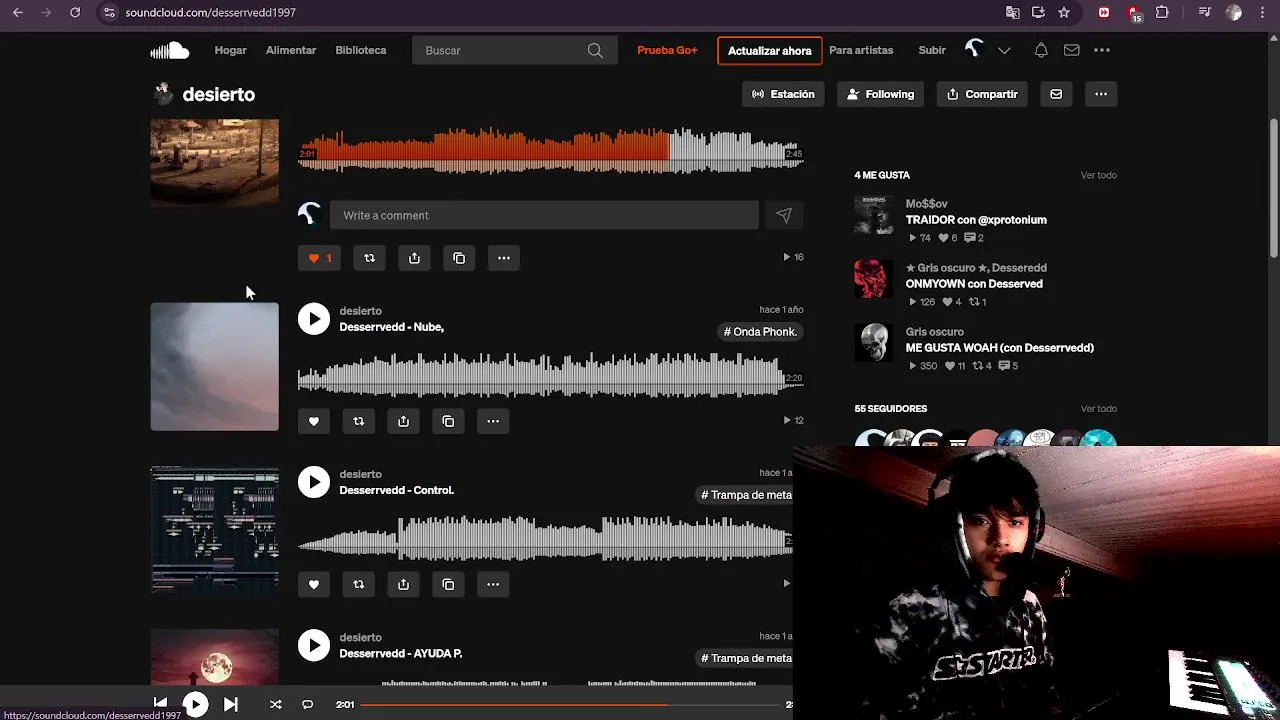The height and width of the screenshot is (720, 1280).
Task: Open the nav bar three-dots menu
Action: coord(1102,50)
